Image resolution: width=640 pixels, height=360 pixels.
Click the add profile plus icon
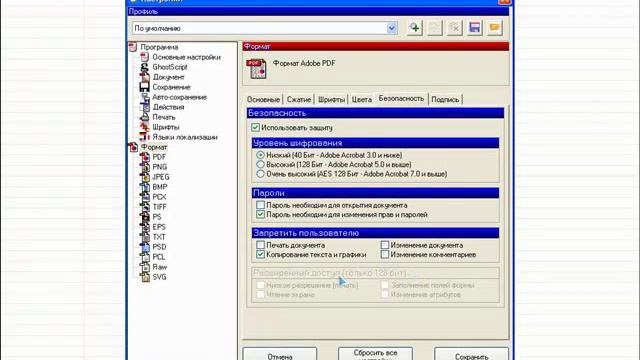[x=415, y=28]
